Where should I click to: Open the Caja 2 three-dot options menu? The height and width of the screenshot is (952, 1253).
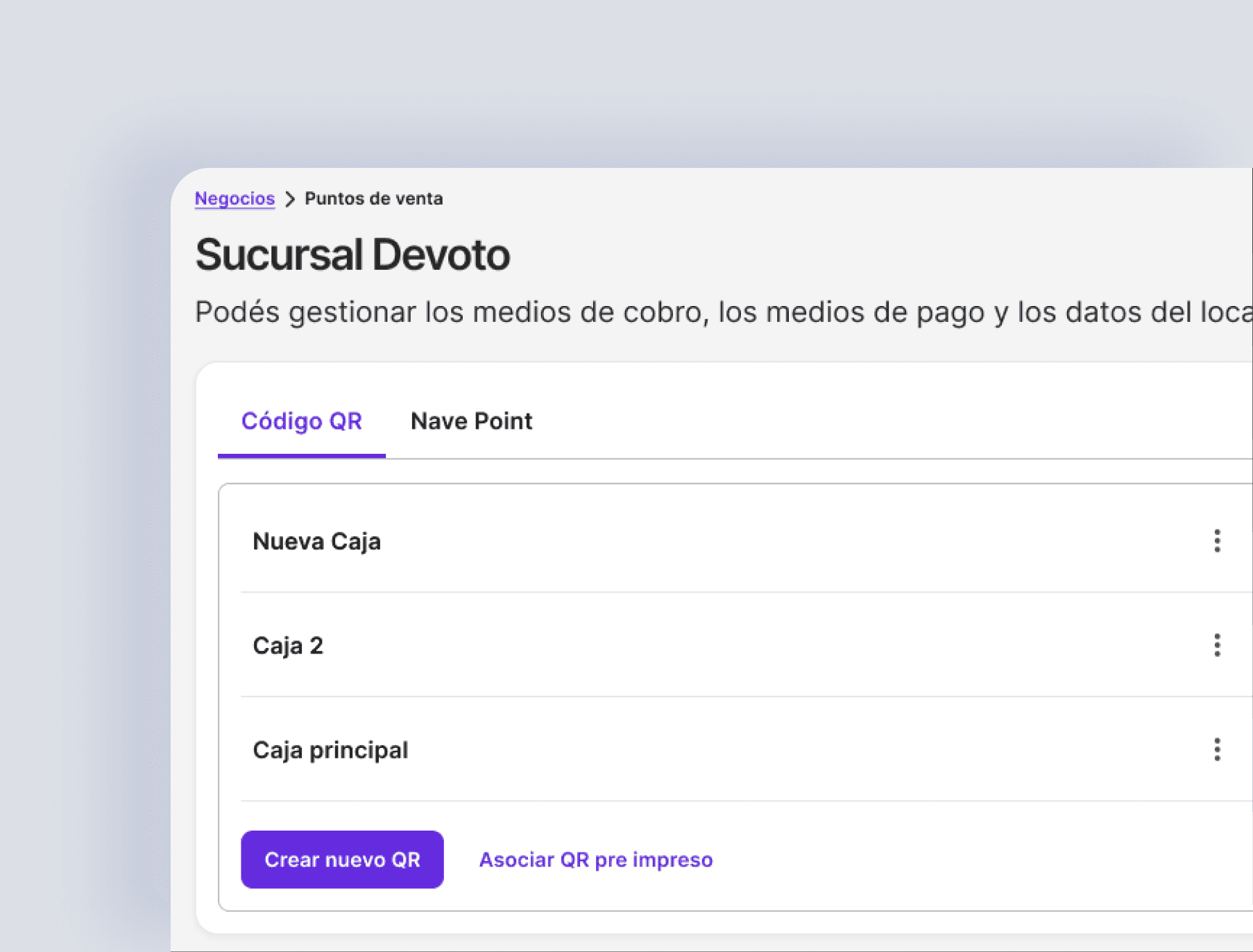click(x=1217, y=645)
